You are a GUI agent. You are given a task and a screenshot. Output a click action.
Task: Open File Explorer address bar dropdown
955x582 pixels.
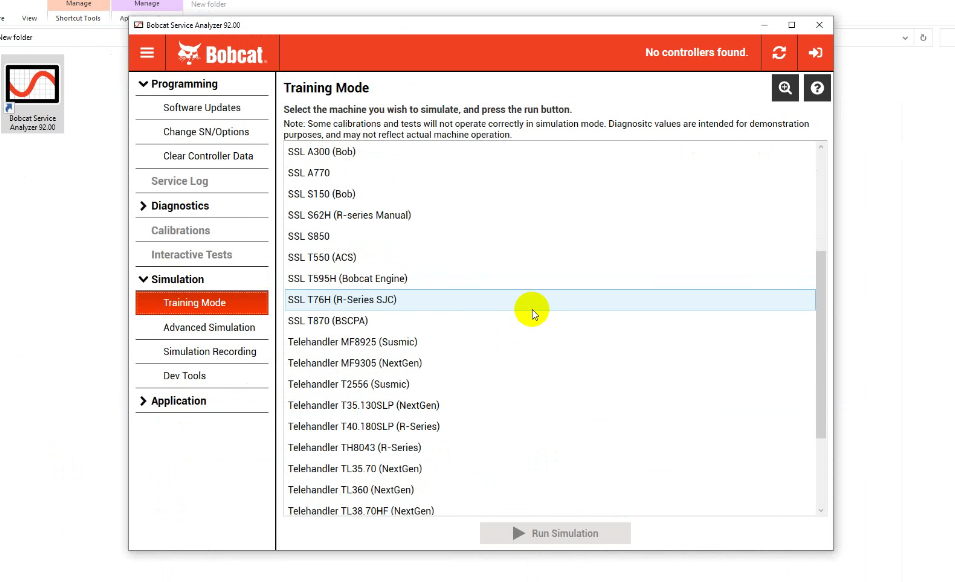[905, 38]
